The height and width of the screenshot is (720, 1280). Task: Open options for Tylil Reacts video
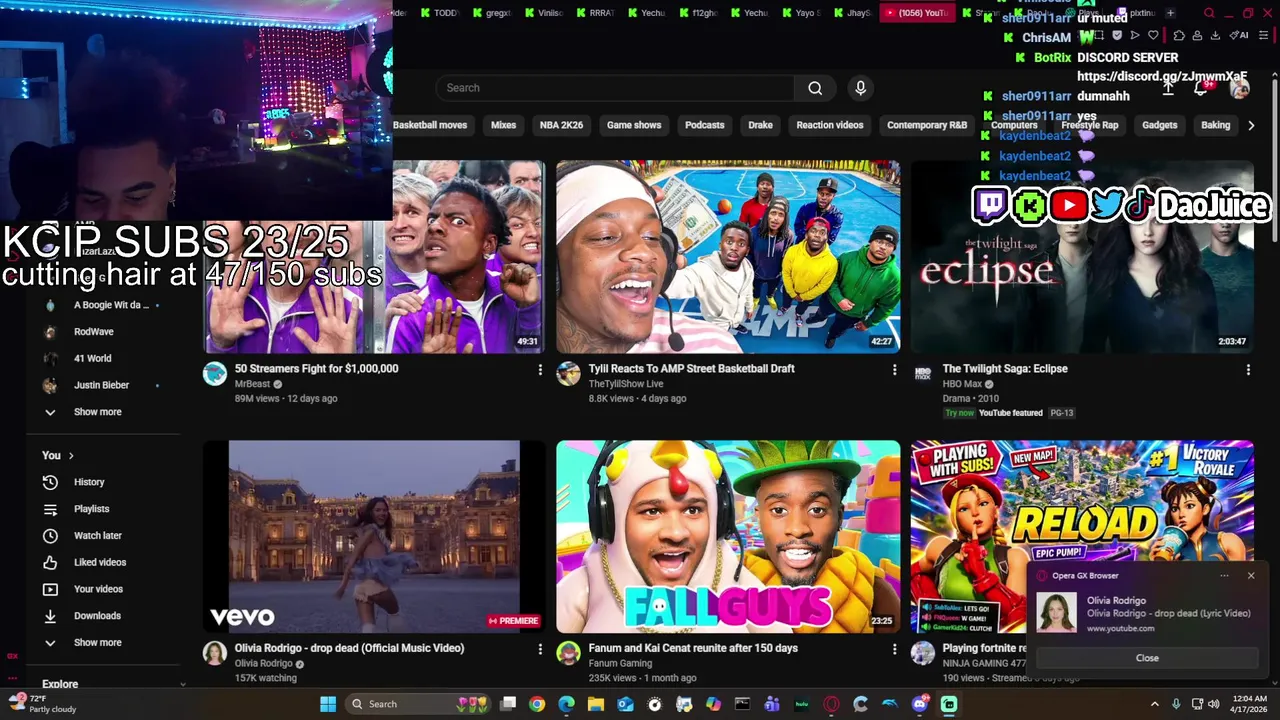894,370
